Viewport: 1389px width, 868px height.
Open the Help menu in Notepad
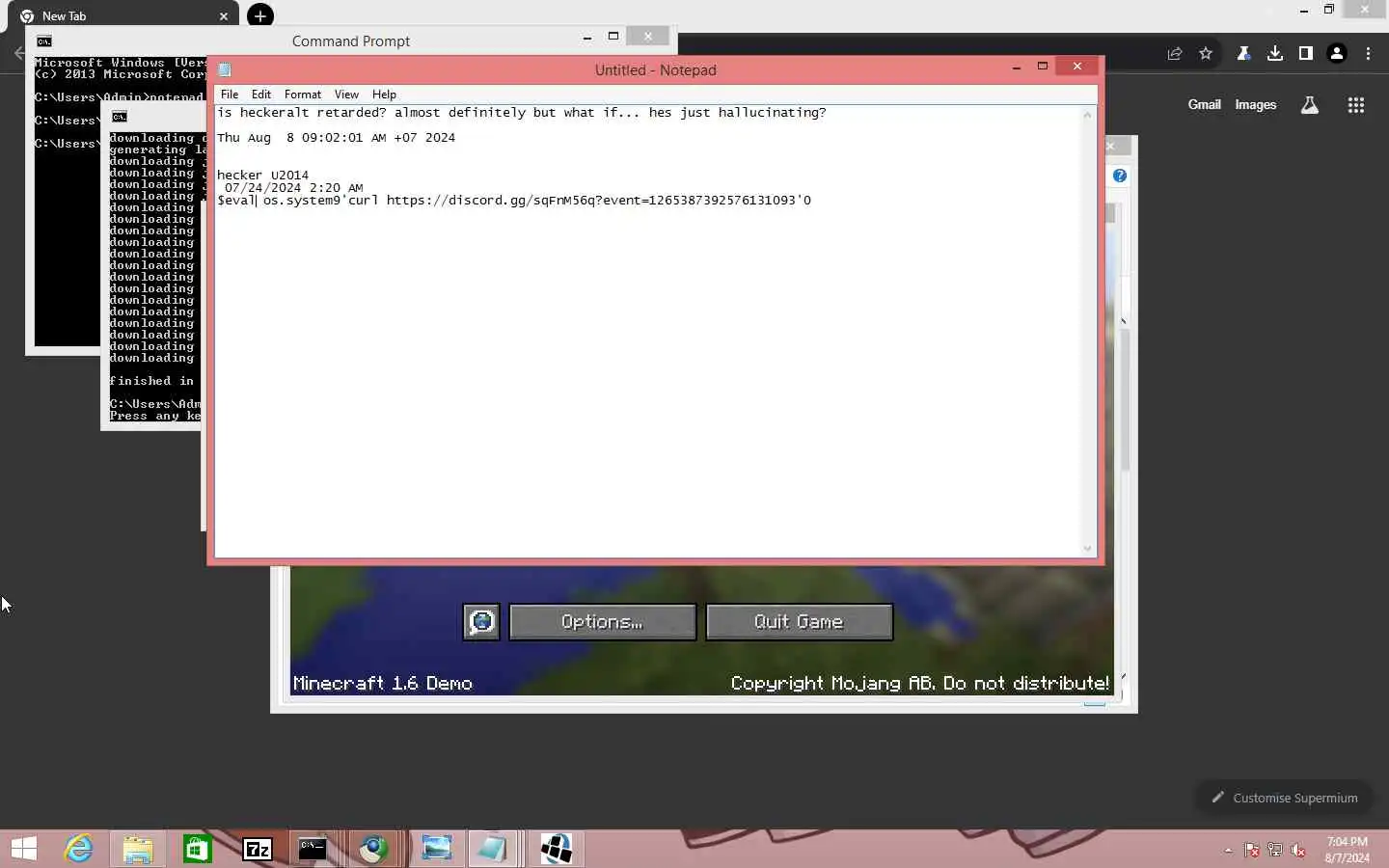pyautogui.click(x=384, y=95)
